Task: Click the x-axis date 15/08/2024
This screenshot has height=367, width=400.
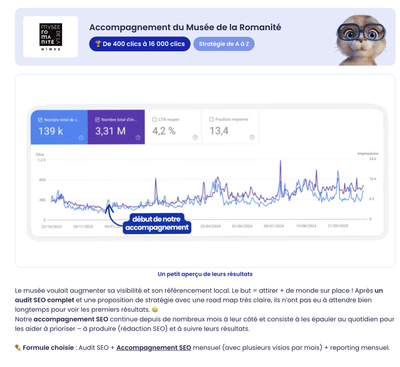Action: tap(306, 226)
